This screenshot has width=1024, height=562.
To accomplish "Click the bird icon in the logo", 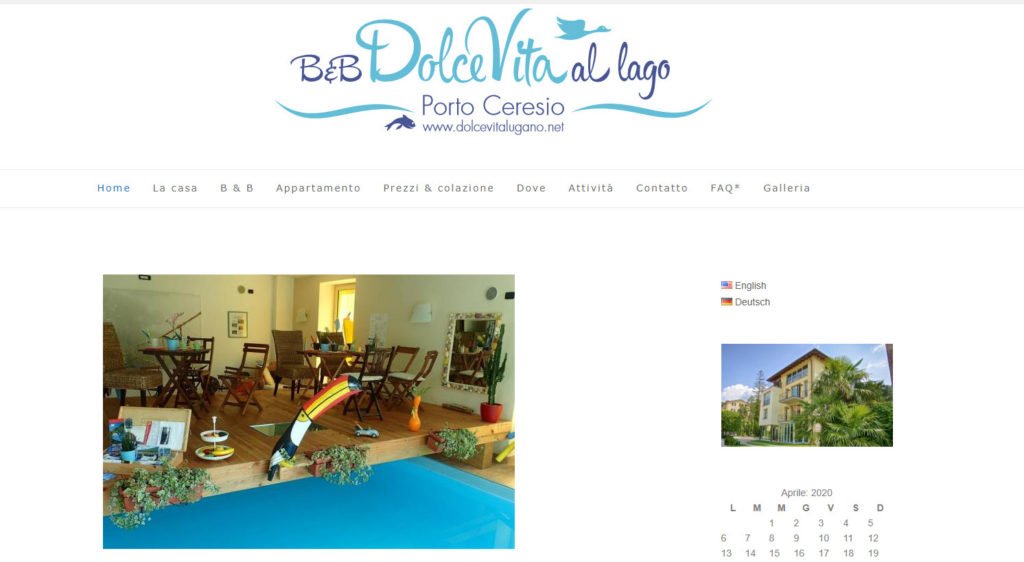I will pos(581,28).
